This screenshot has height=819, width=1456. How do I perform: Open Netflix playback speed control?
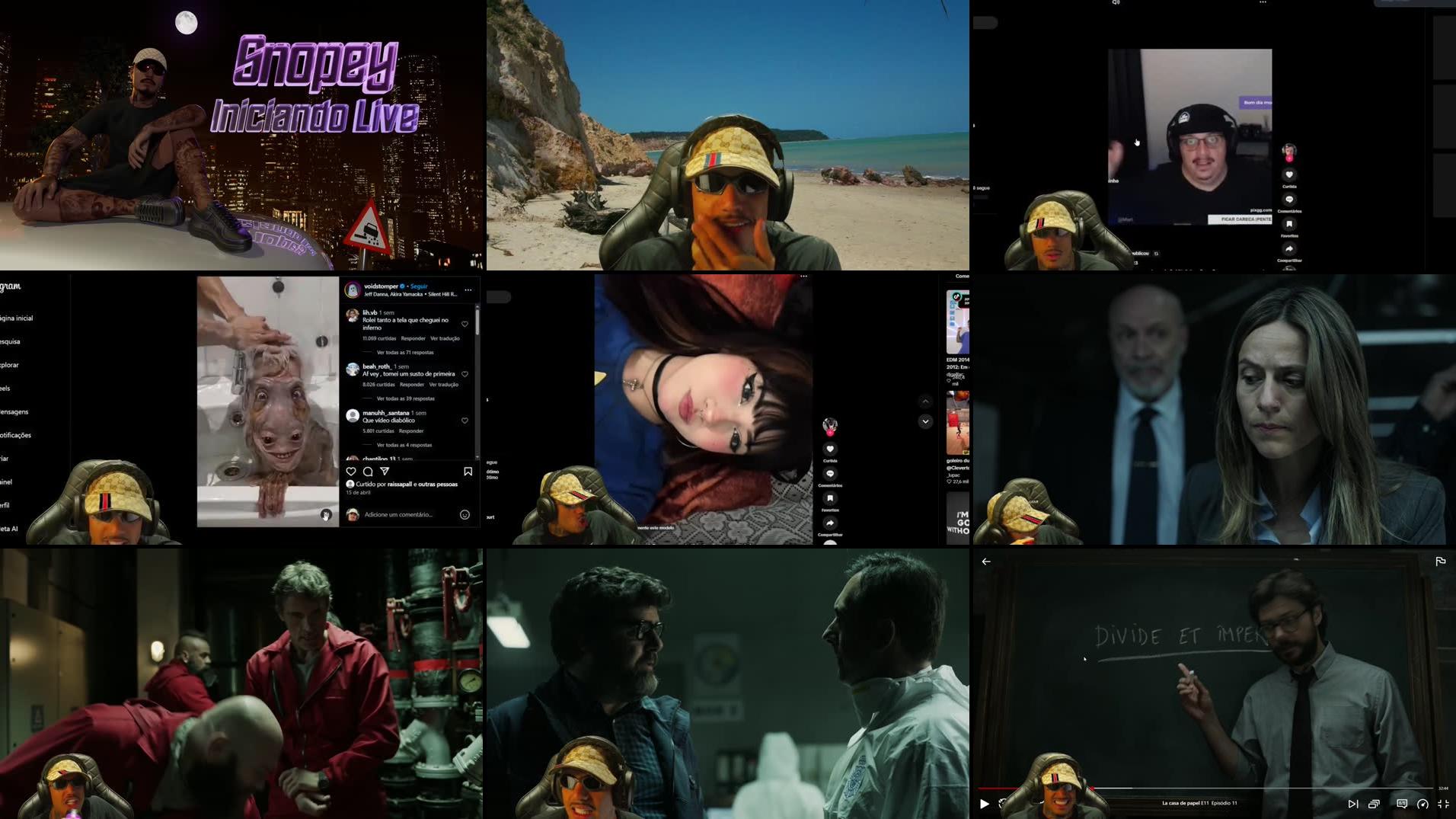click(x=1422, y=804)
